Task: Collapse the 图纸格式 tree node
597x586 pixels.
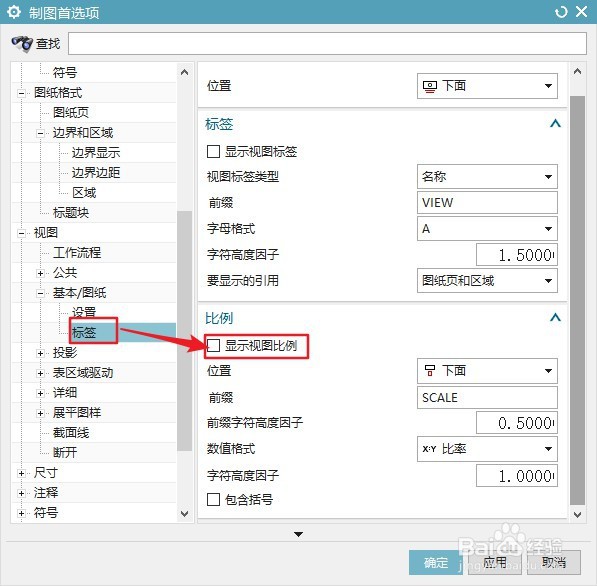Action: [x=22, y=93]
